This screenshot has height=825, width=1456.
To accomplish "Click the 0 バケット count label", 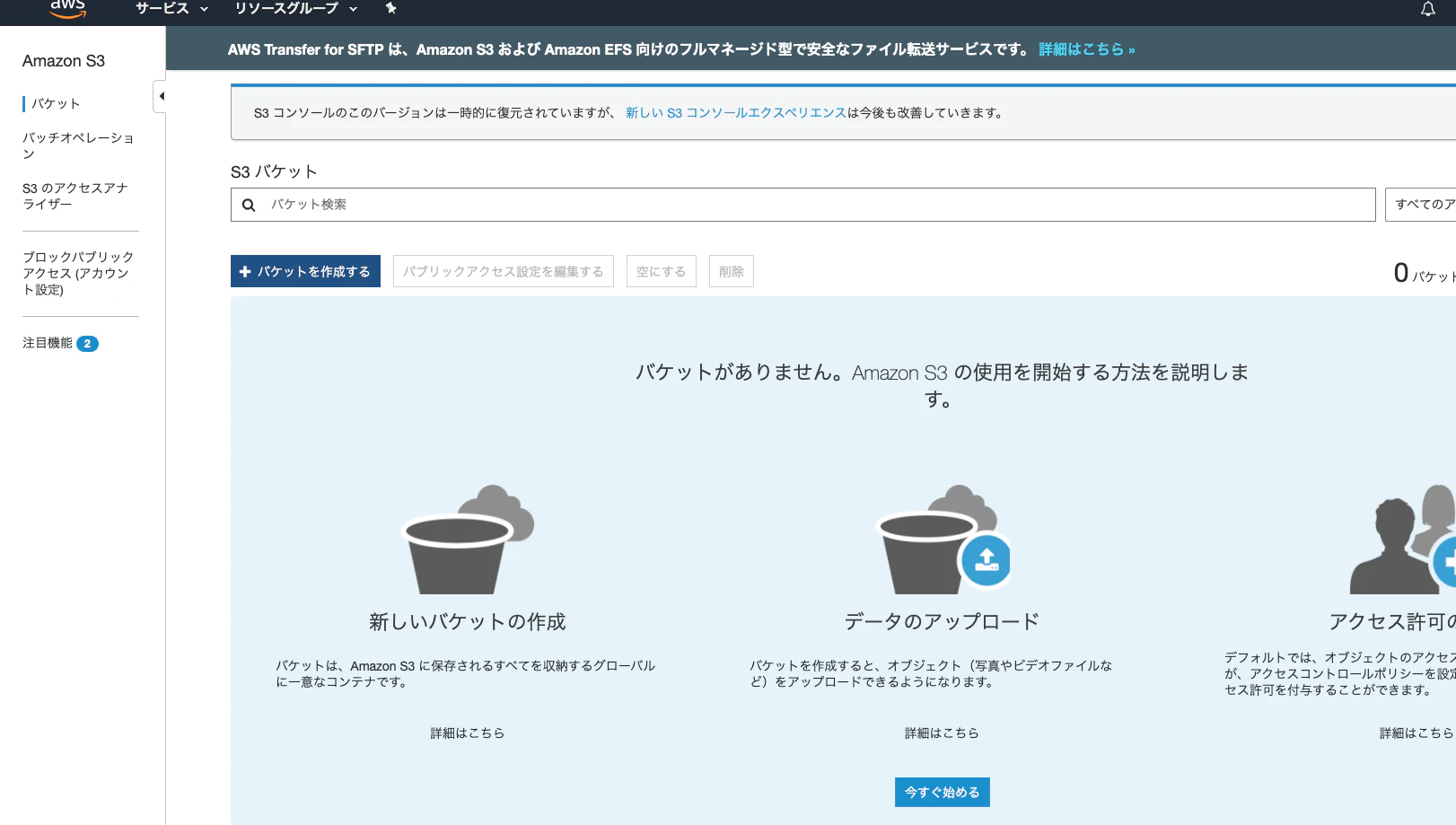I will (x=1425, y=273).
